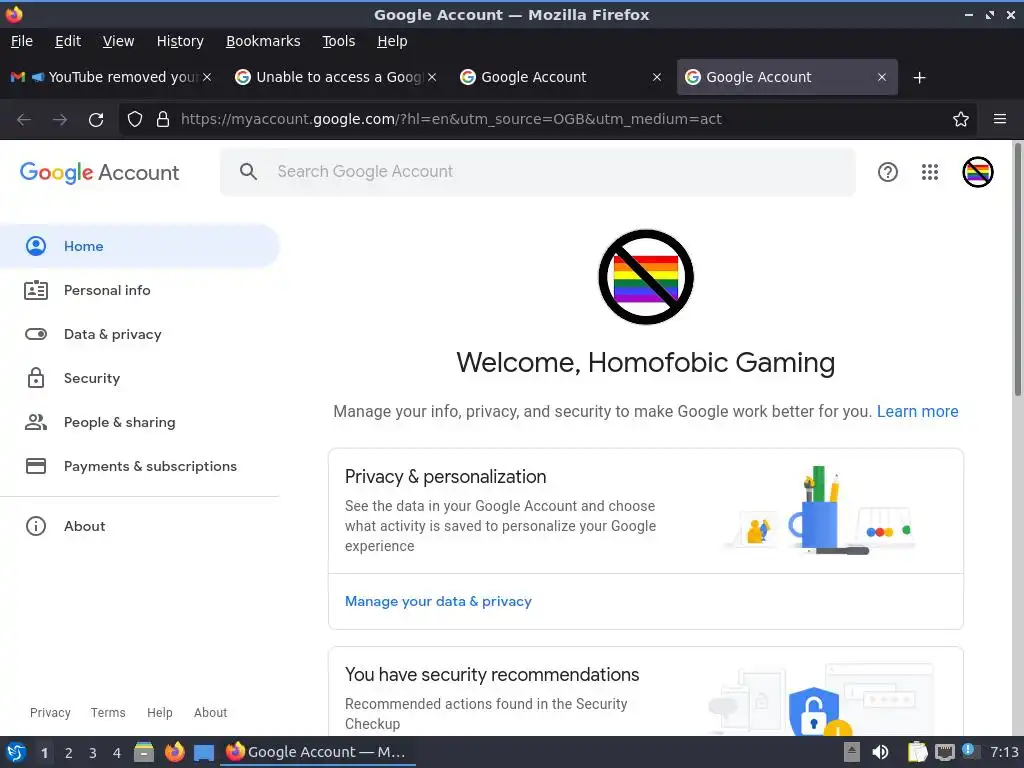Click the show desktop taskbar icon

204,752
